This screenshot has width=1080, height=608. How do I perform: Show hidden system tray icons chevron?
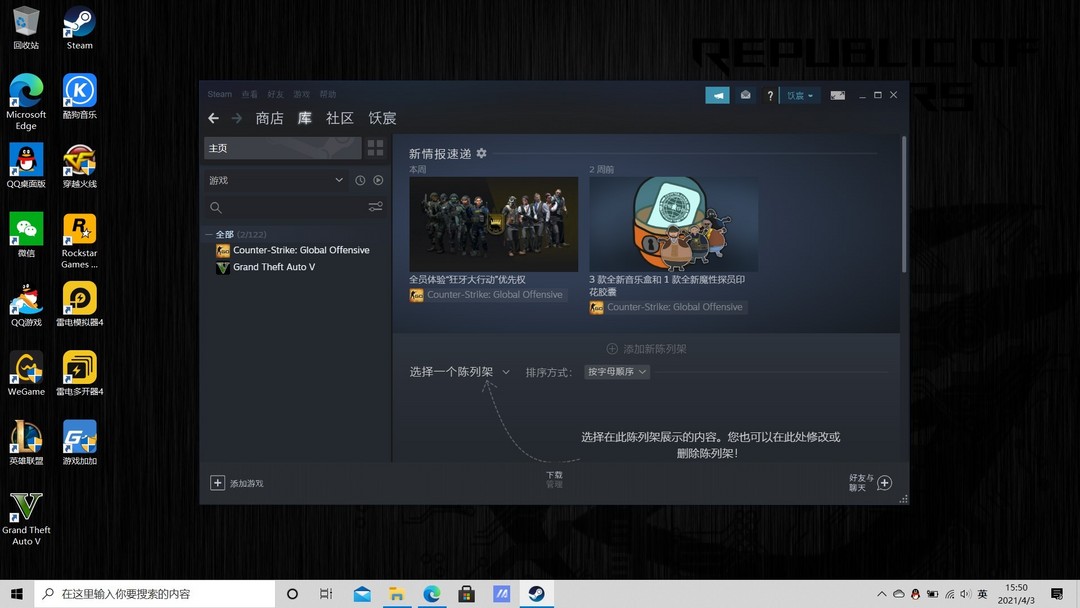click(882, 594)
